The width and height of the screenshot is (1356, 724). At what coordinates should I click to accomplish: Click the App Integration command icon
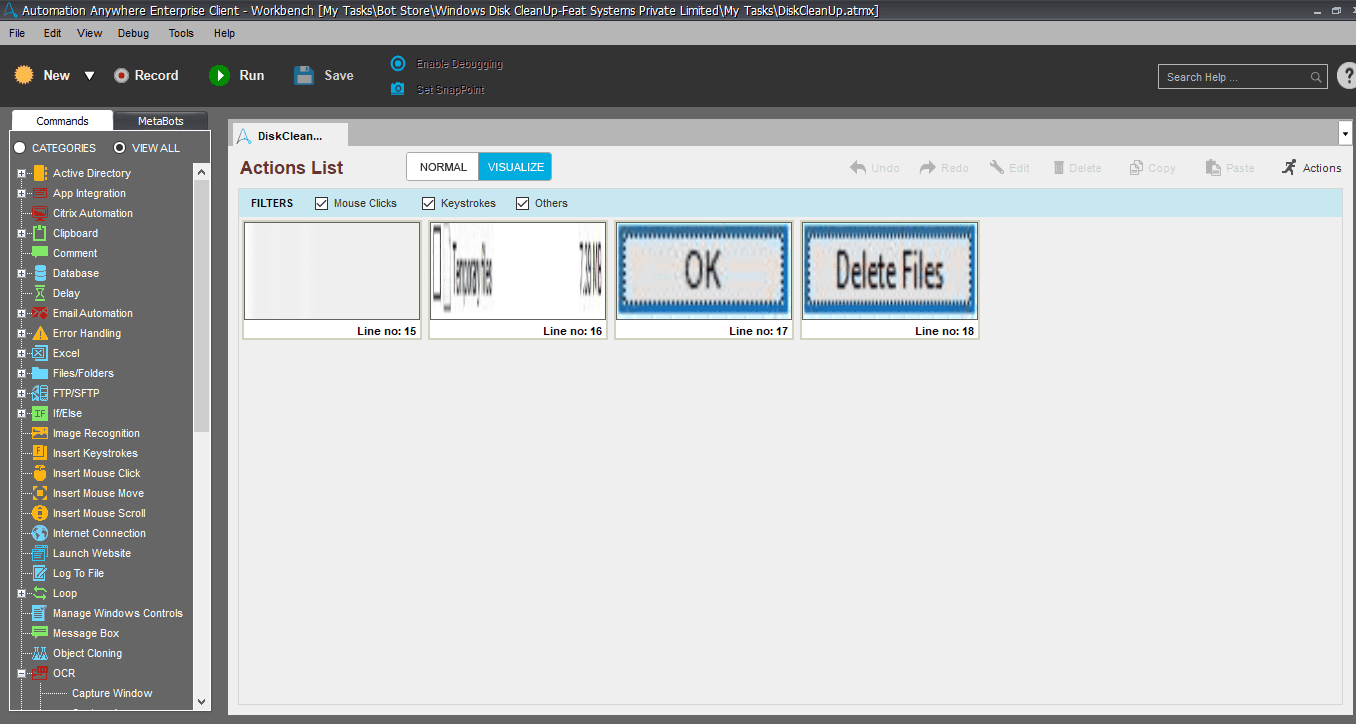click(40, 193)
